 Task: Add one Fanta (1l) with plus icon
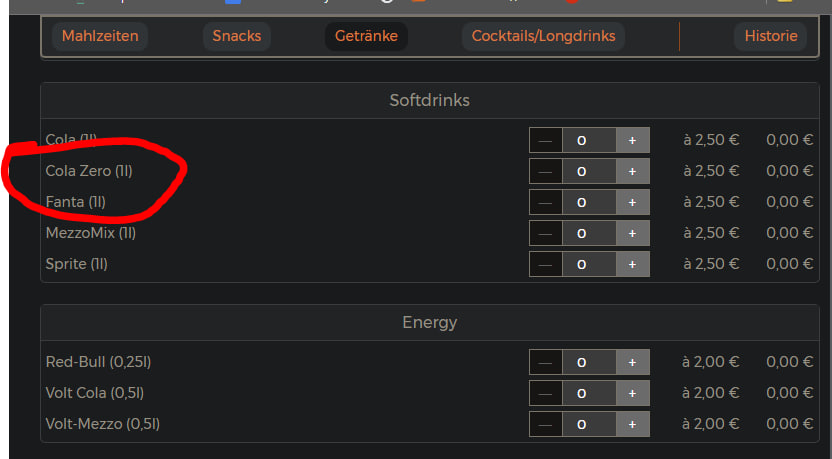click(632, 202)
